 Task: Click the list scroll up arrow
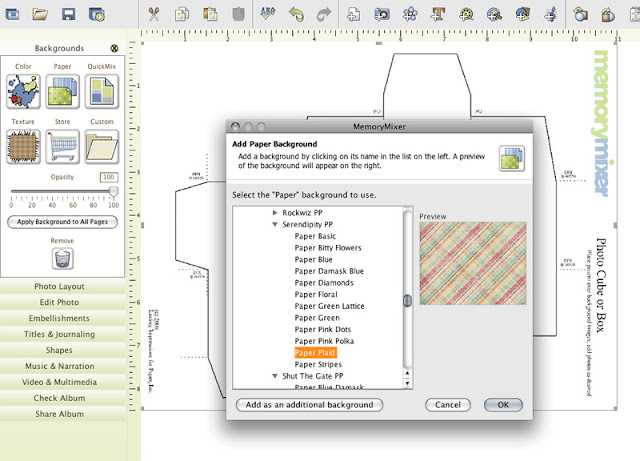point(407,373)
